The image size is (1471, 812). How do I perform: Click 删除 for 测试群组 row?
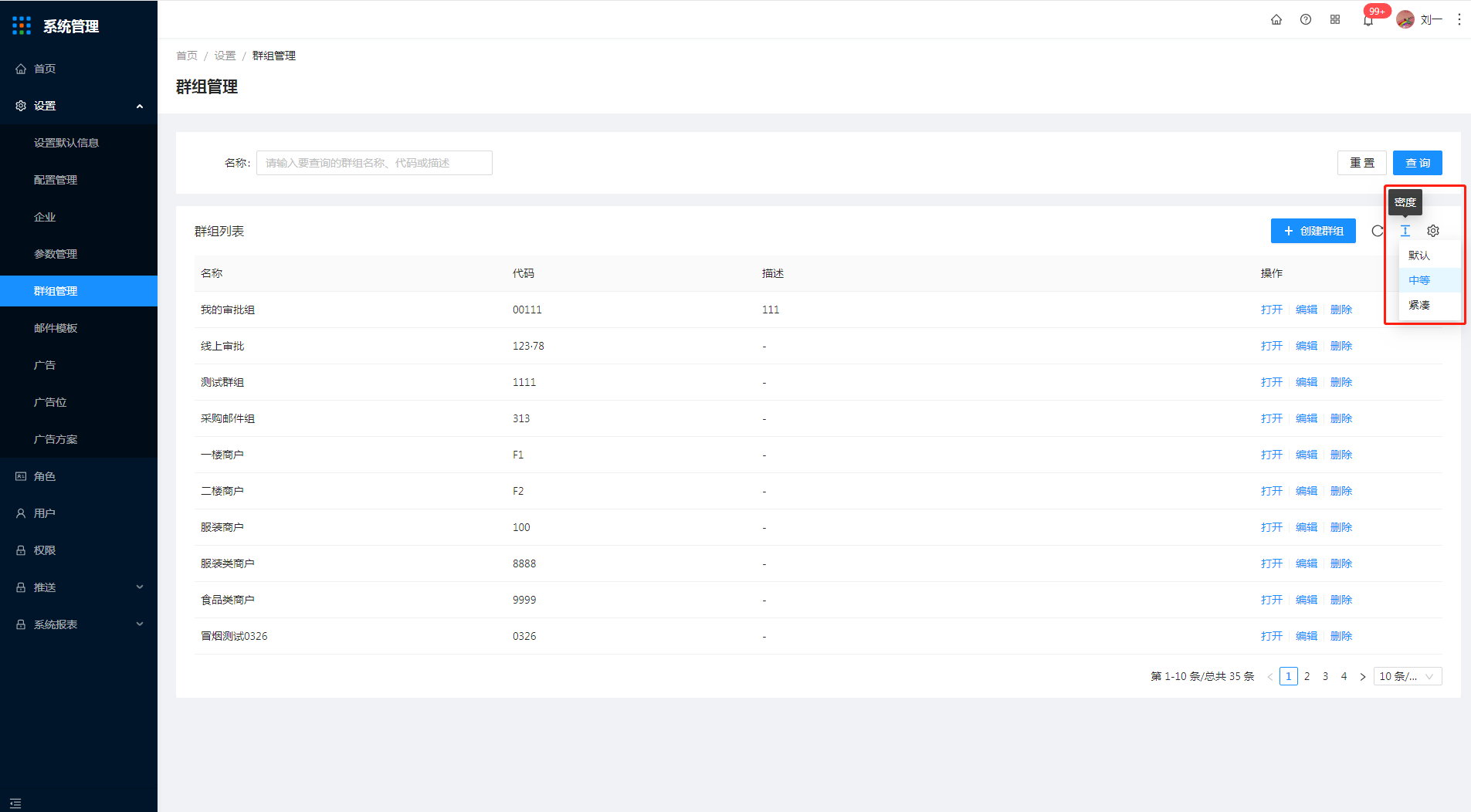click(1341, 382)
